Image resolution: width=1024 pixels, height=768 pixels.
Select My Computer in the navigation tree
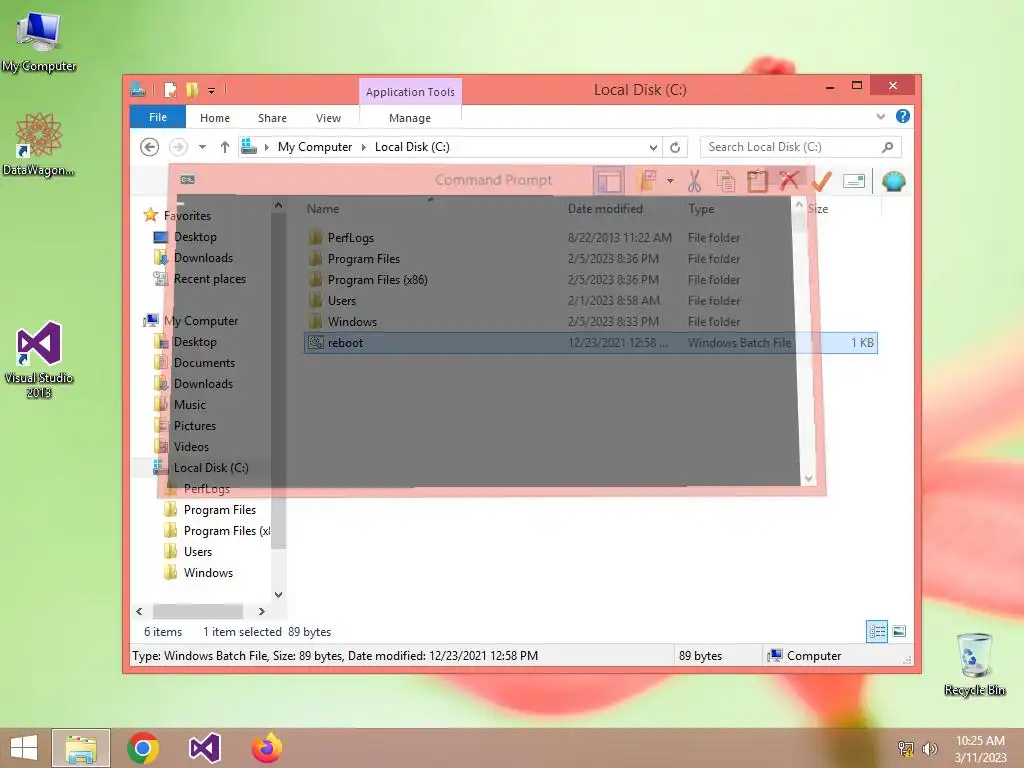pos(200,321)
